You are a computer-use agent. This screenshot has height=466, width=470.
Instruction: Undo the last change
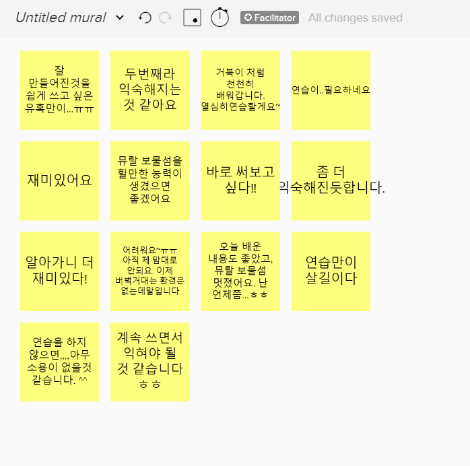145,18
